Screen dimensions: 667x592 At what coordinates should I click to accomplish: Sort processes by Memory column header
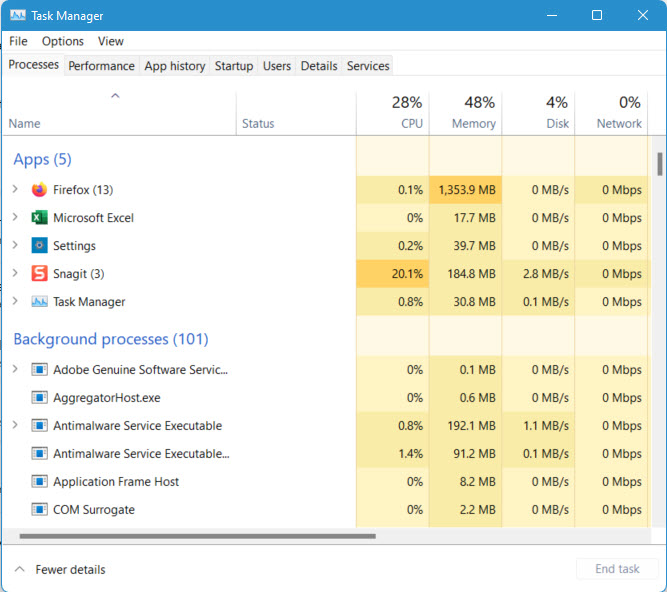pyautogui.click(x=465, y=113)
